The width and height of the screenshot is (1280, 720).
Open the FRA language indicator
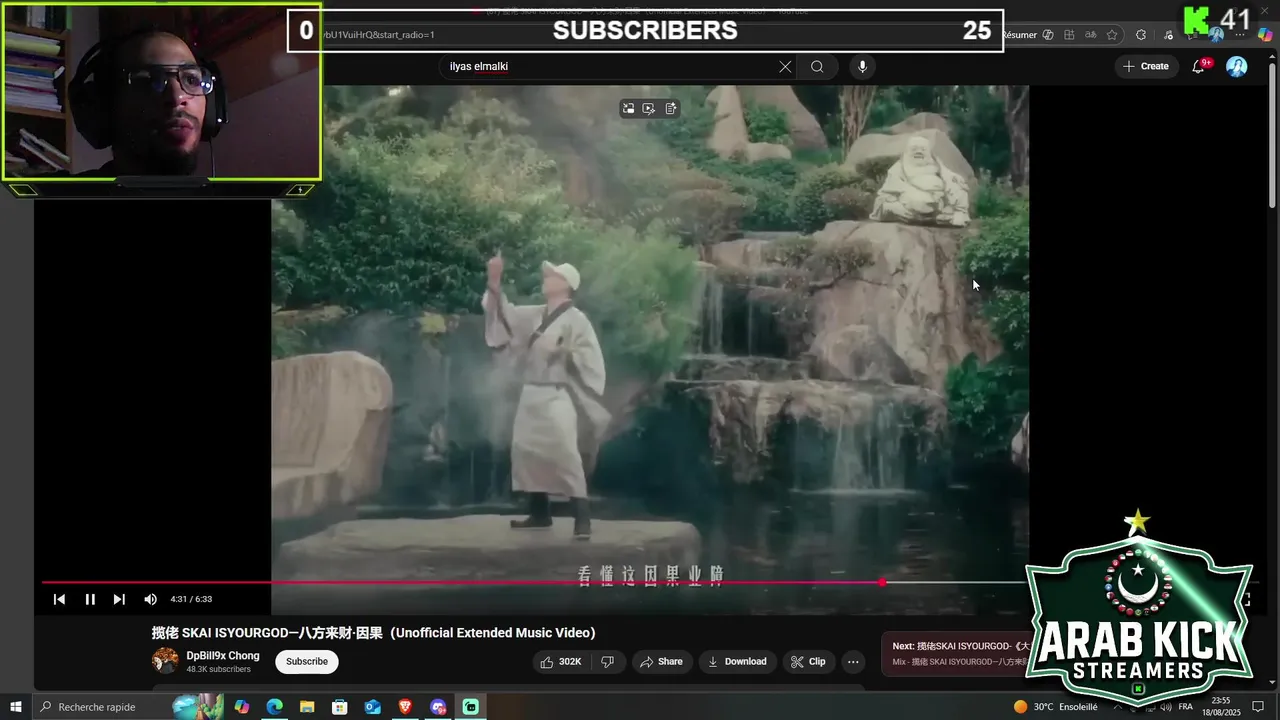pos(1186,707)
